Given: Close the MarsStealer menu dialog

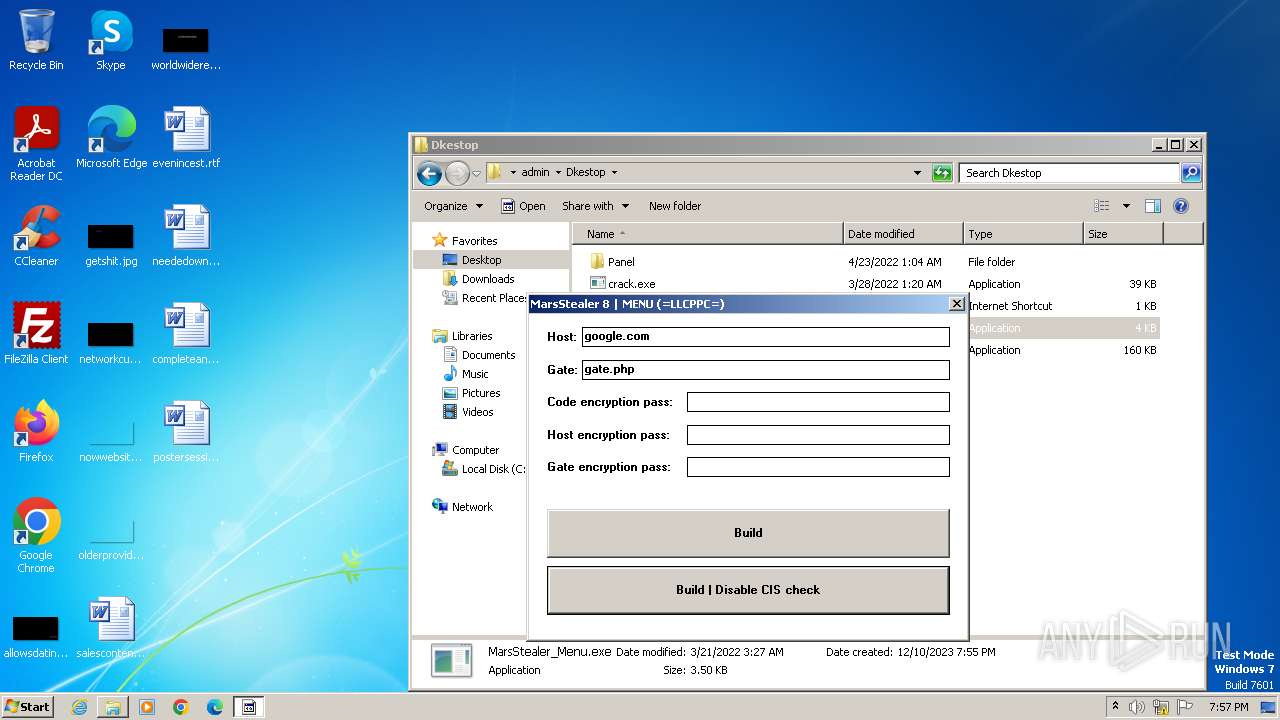Looking at the screenshot, I should (956, 304).
